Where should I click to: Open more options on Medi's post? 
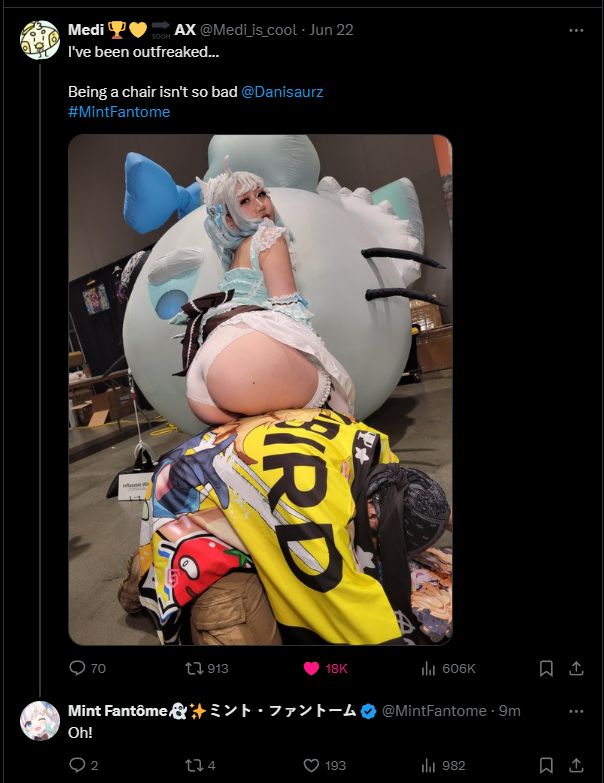(576, 30)
